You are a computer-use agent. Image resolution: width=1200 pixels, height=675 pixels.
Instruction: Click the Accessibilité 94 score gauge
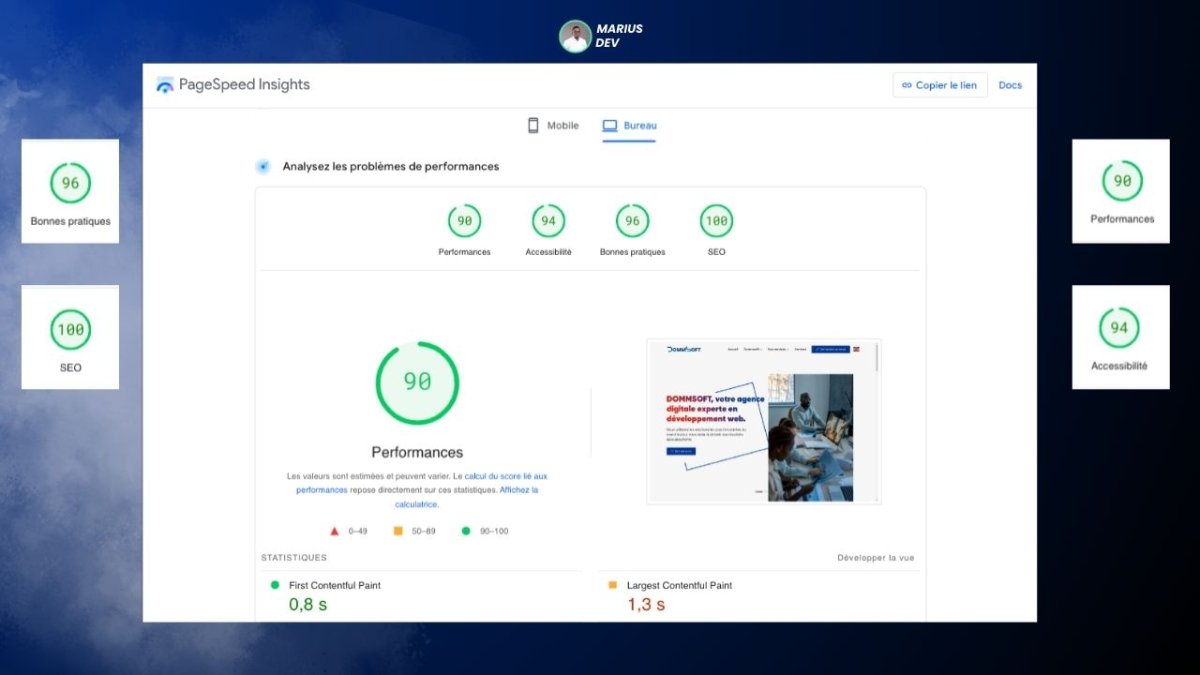click(548, 221)
